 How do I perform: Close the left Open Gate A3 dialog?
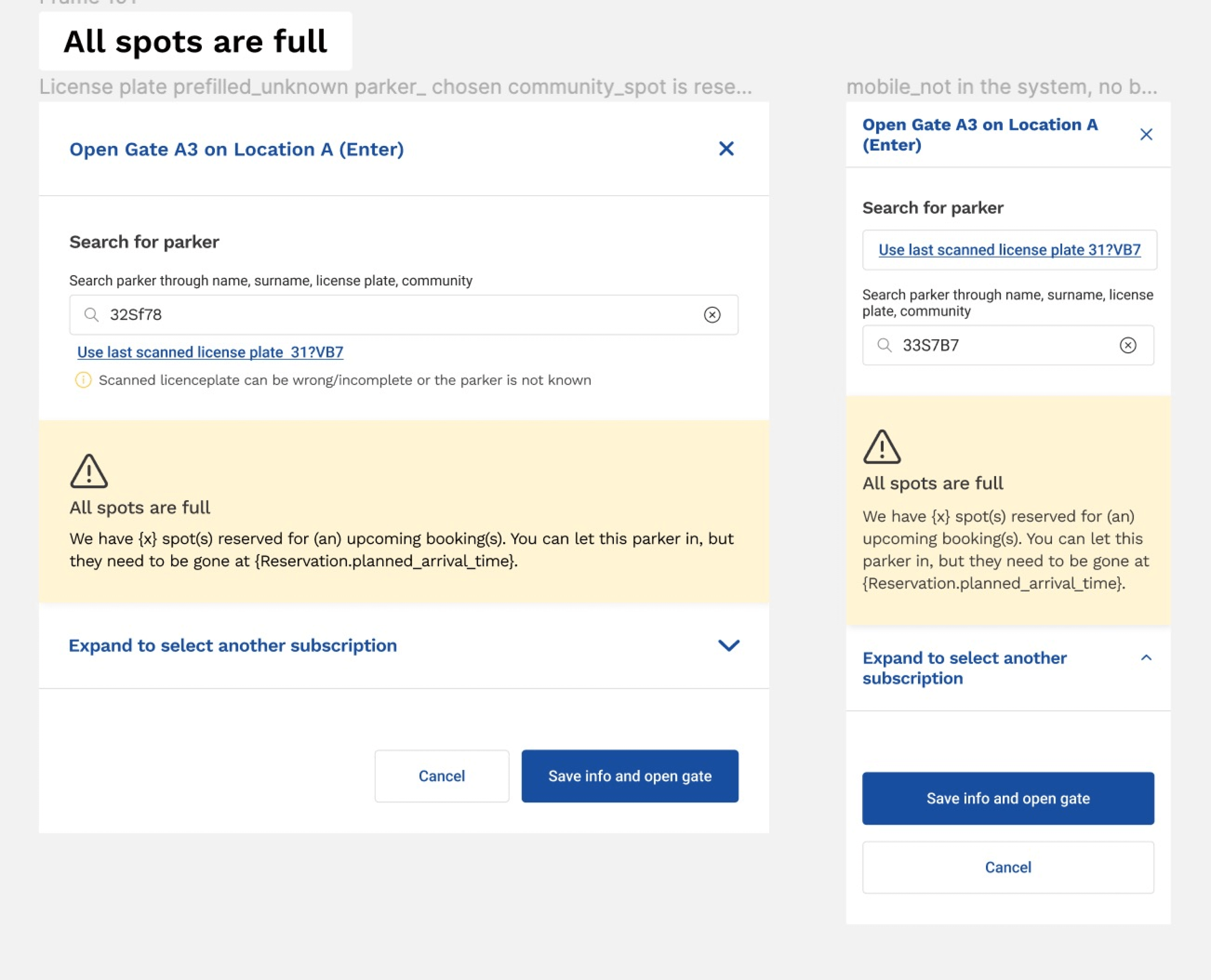(727, 149)
